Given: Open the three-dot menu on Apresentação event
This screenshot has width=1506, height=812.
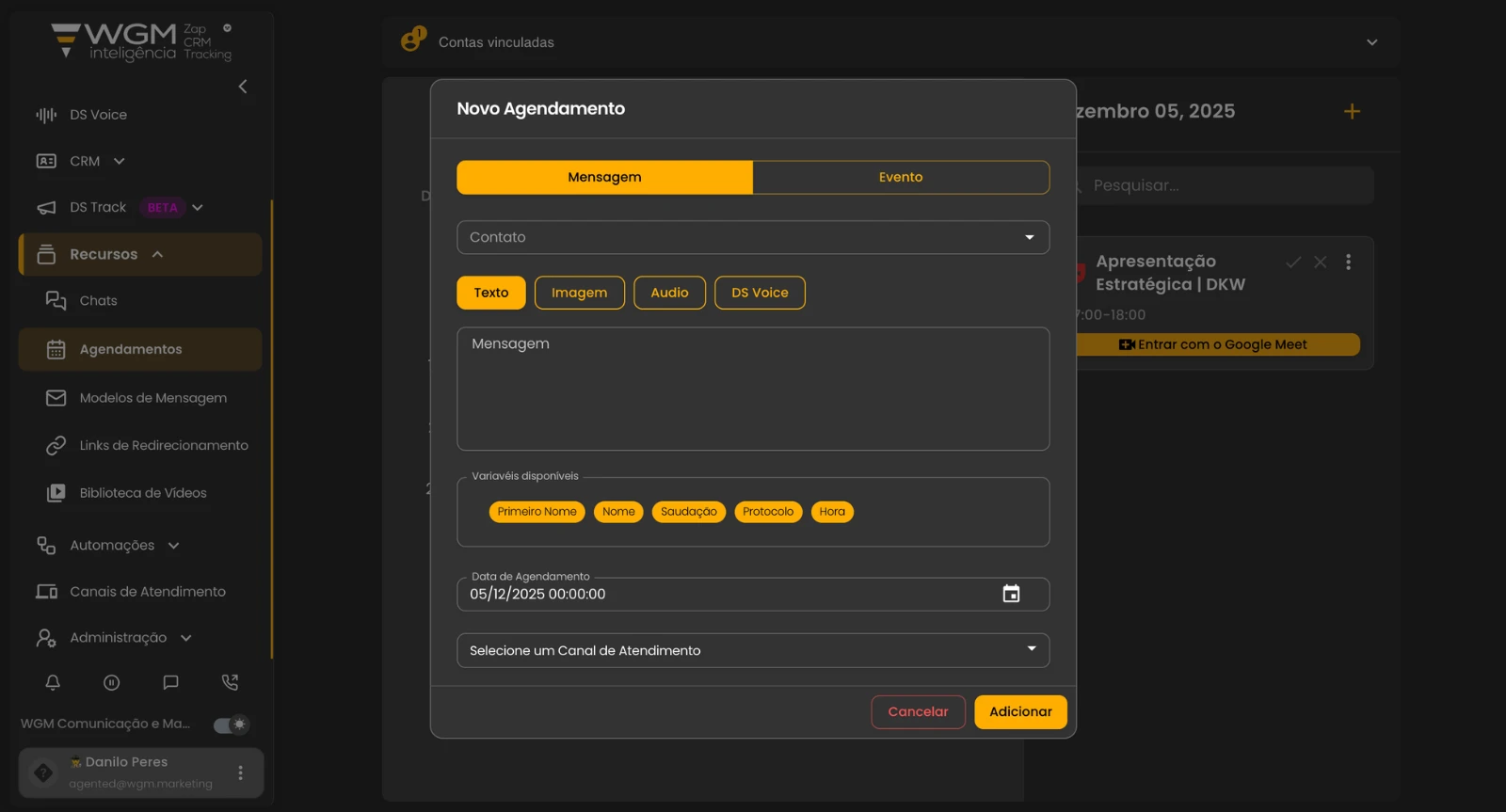Looking at the screenshot, I should (1348, 263).
